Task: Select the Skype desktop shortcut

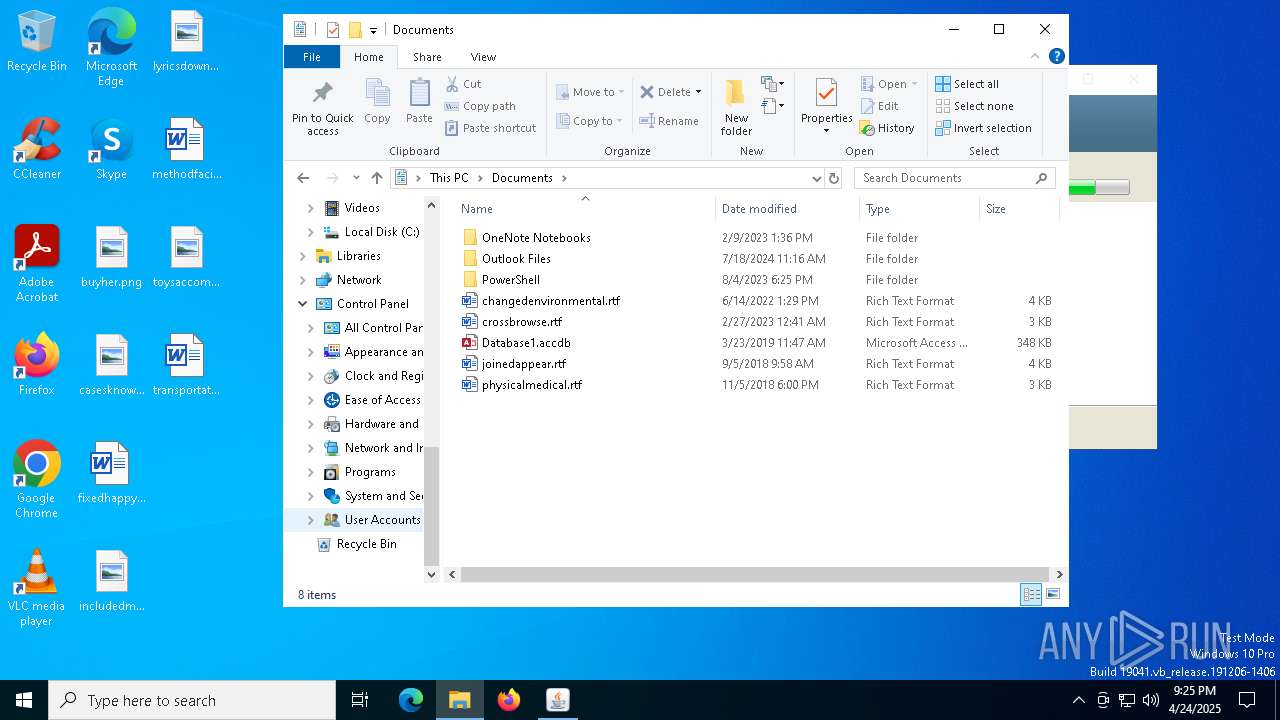Action: pos(111,148)
